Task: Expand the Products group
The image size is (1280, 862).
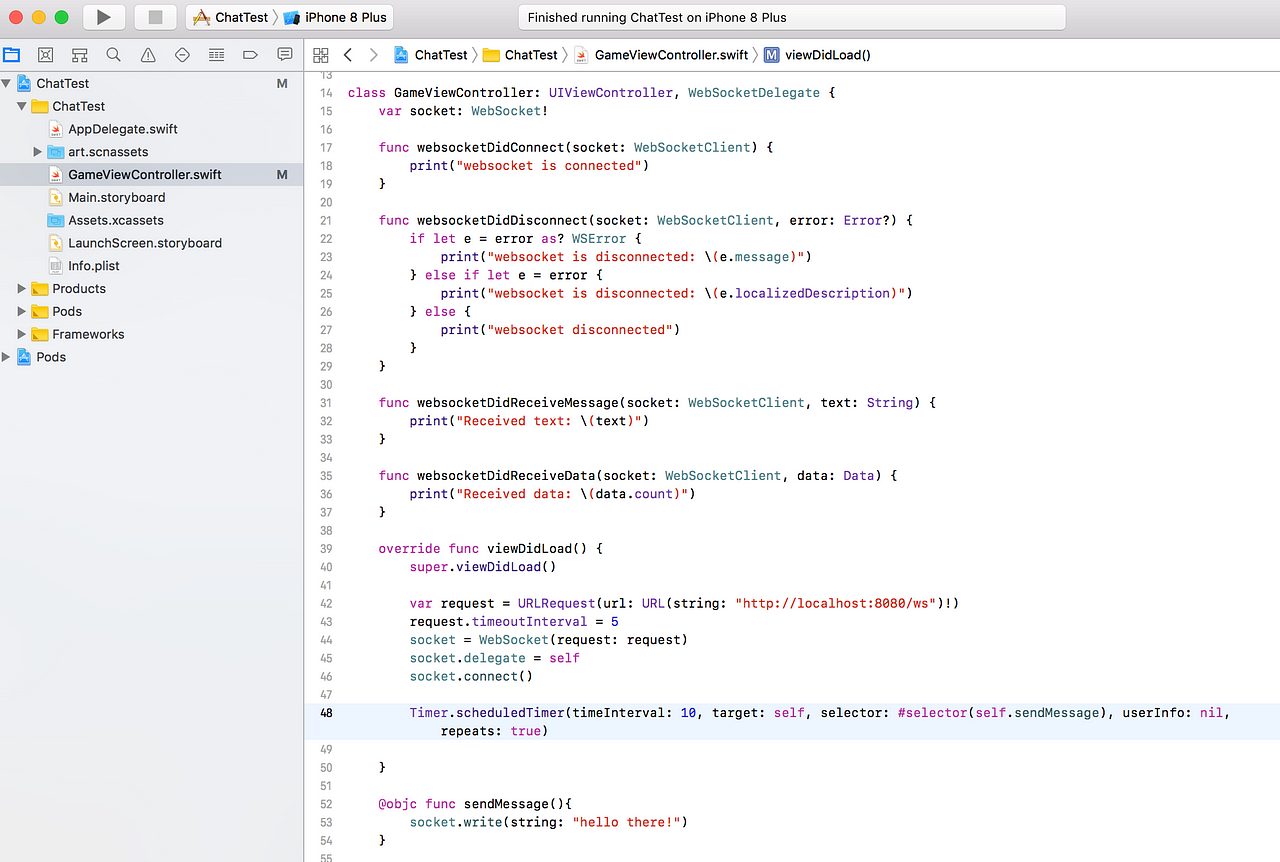Action: 21,289
